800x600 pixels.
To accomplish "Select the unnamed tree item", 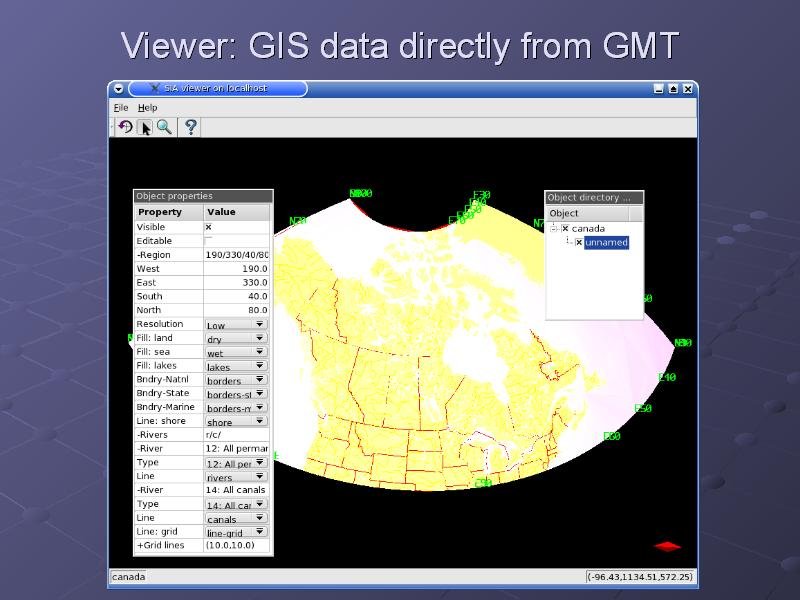I will click(606, 243).
